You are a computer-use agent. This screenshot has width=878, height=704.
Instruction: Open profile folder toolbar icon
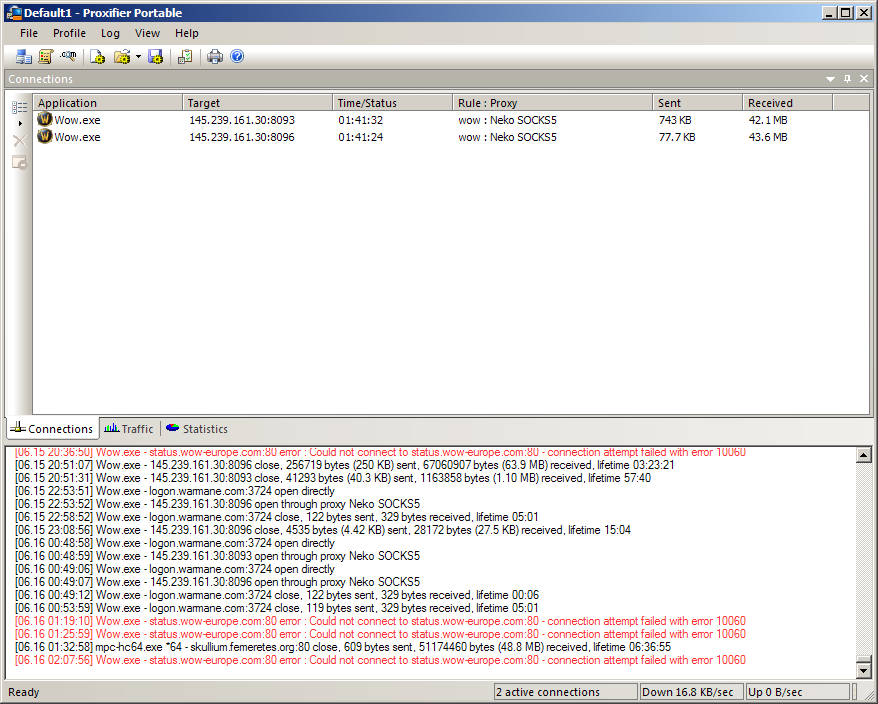pos(122,57)
